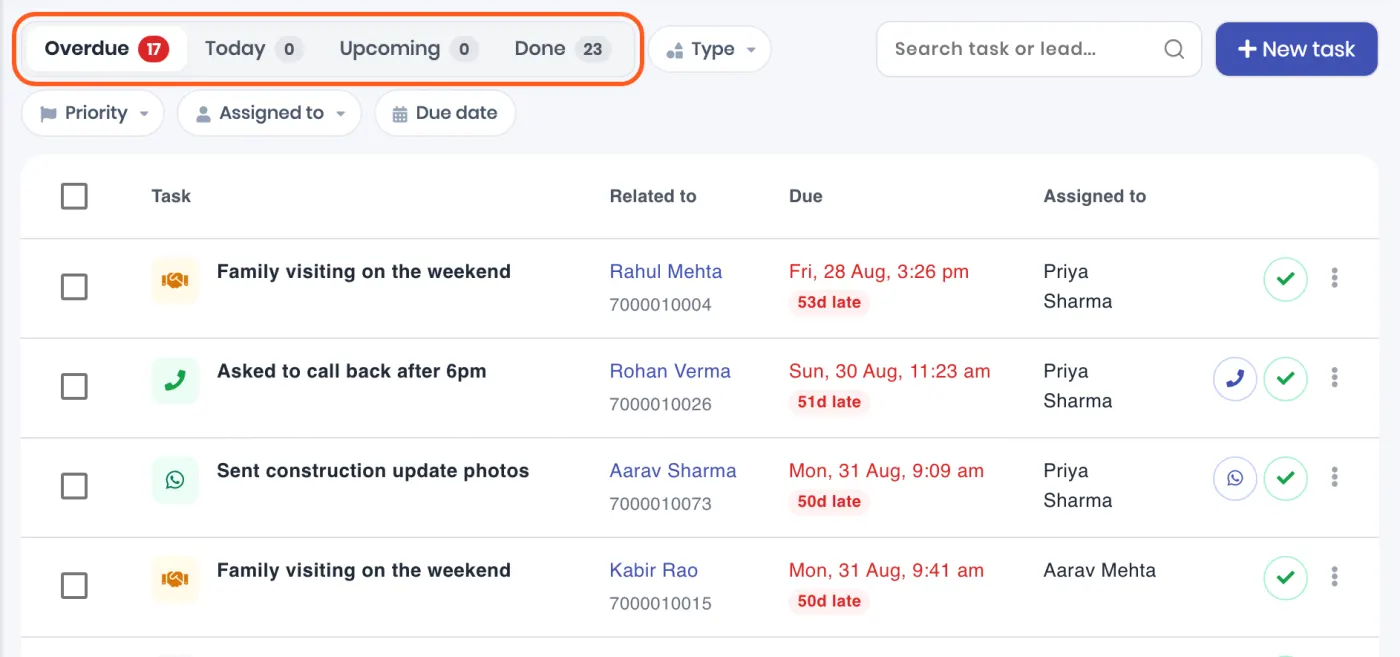Click phone number 7000010026
The image size is (1400, 657).
pyautogui.click(x=661, y=404)
